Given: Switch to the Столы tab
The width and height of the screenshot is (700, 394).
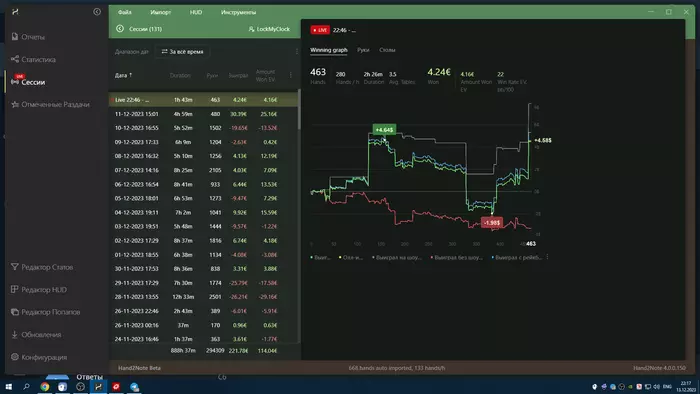Looking at the screenshot, I should tap(387, 50).
